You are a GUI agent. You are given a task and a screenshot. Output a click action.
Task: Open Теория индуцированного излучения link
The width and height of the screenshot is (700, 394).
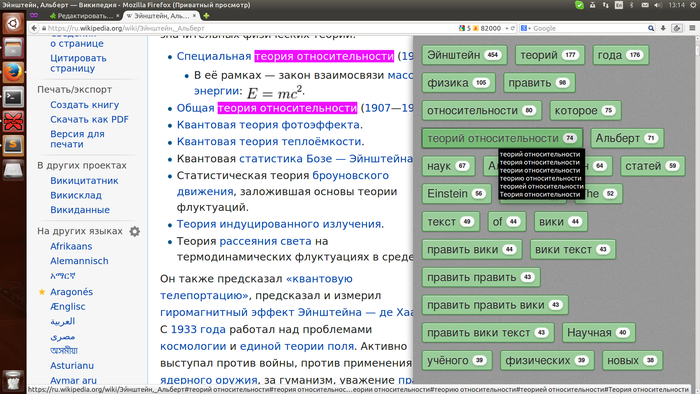pos(279,224)
